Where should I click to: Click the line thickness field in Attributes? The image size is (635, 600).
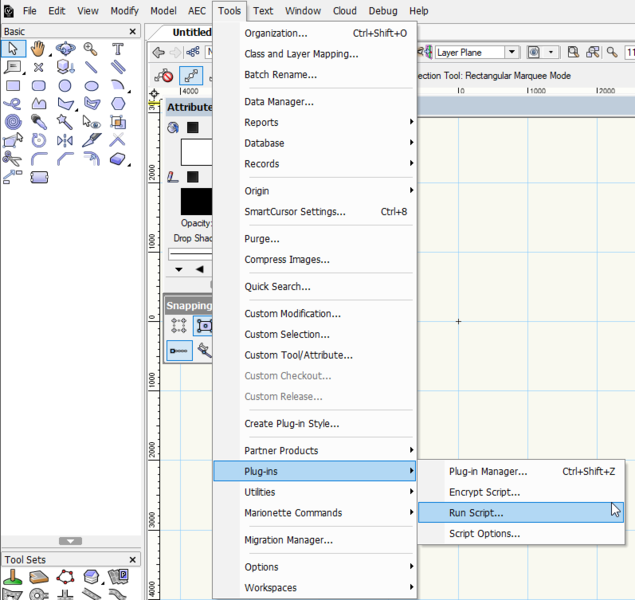tap(190, 255)
